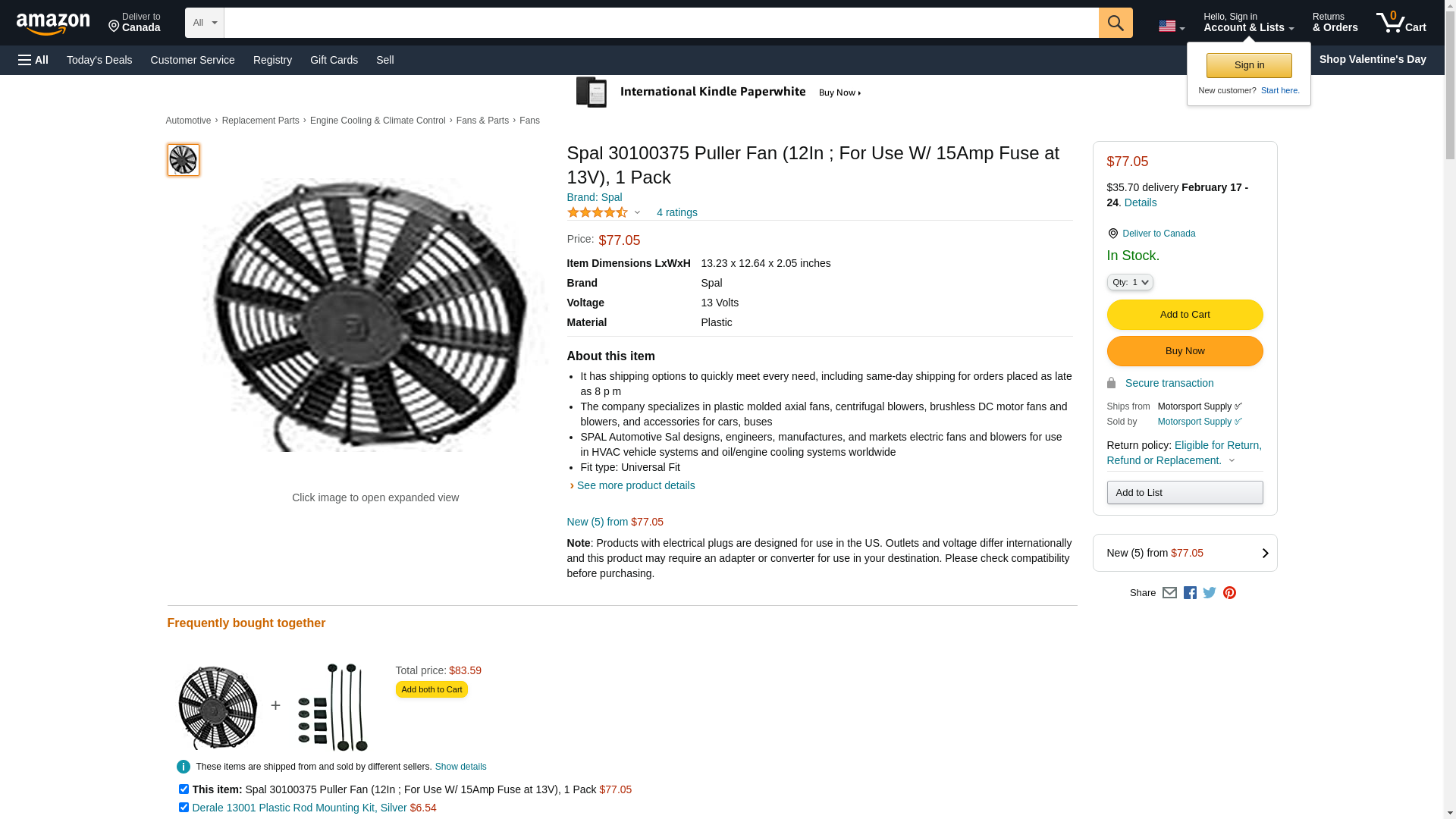Image resolution: width=1456 pixels, height=819 pixels.
Task: Share on Facebook icon
Action: (1190, 593)
